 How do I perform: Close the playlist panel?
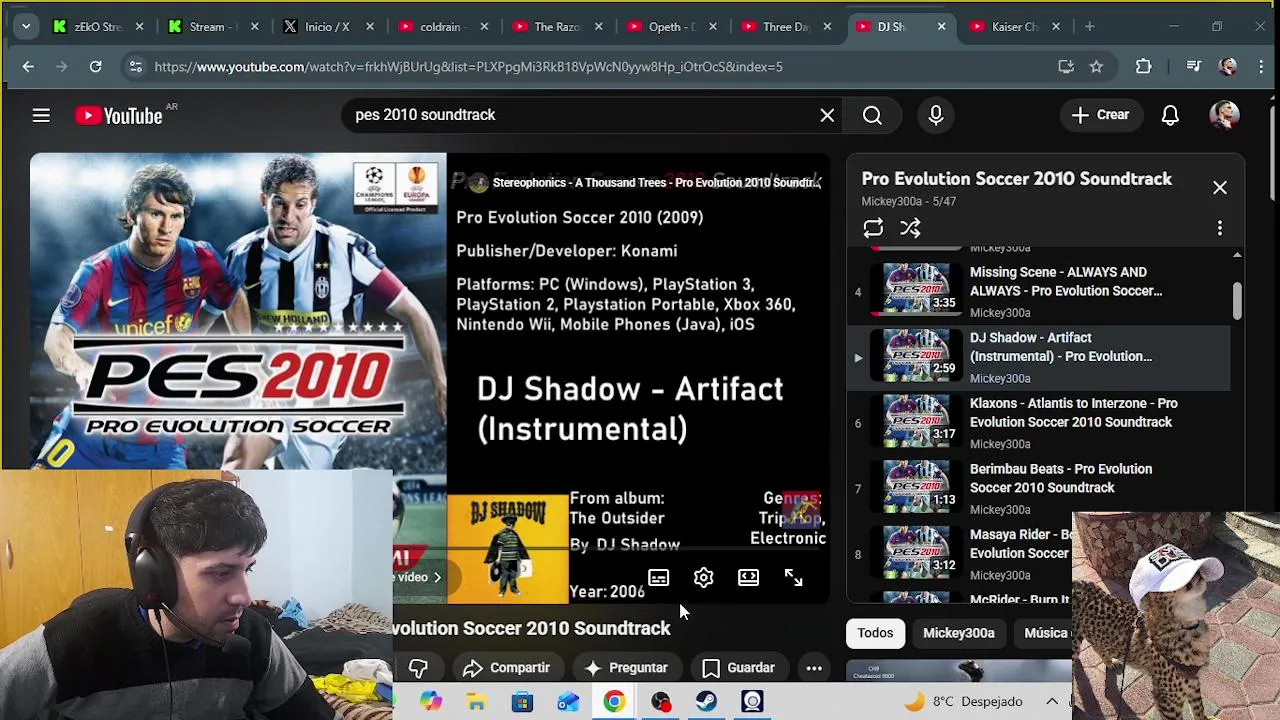1220,188
